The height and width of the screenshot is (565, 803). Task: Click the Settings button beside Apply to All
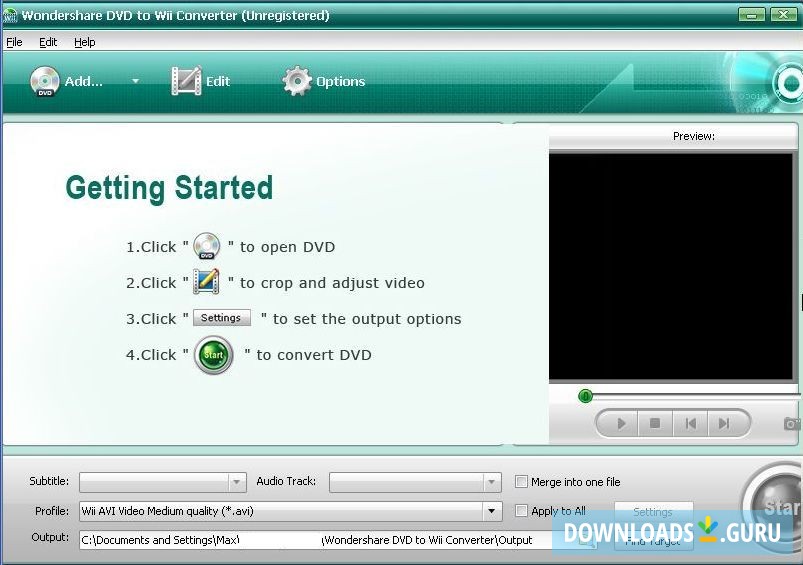[653, 511]
